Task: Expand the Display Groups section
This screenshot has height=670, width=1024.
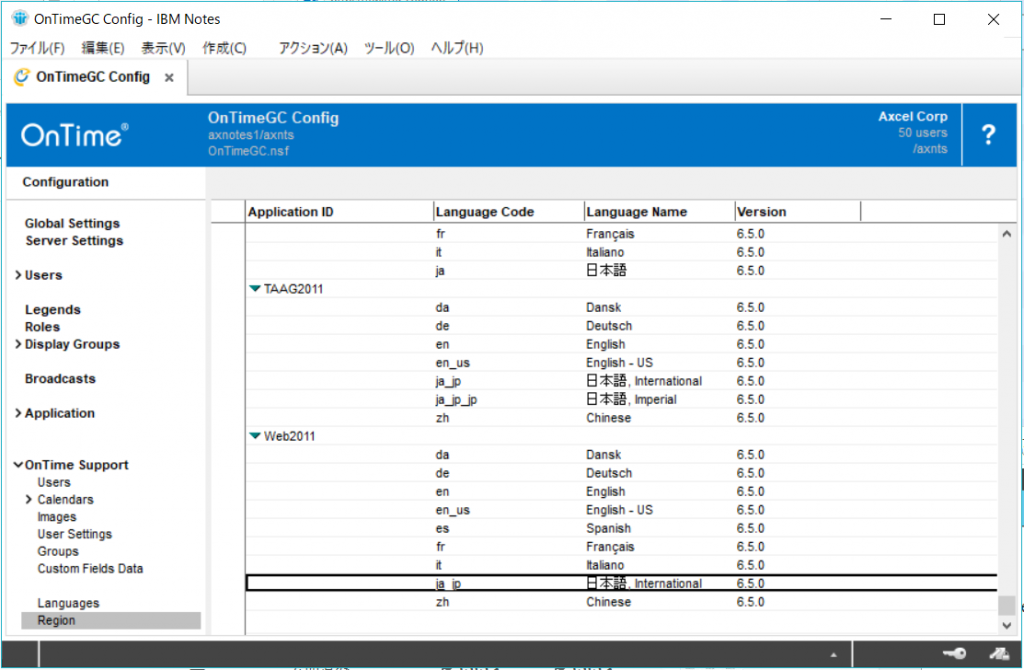Action: tap(18, 345)
